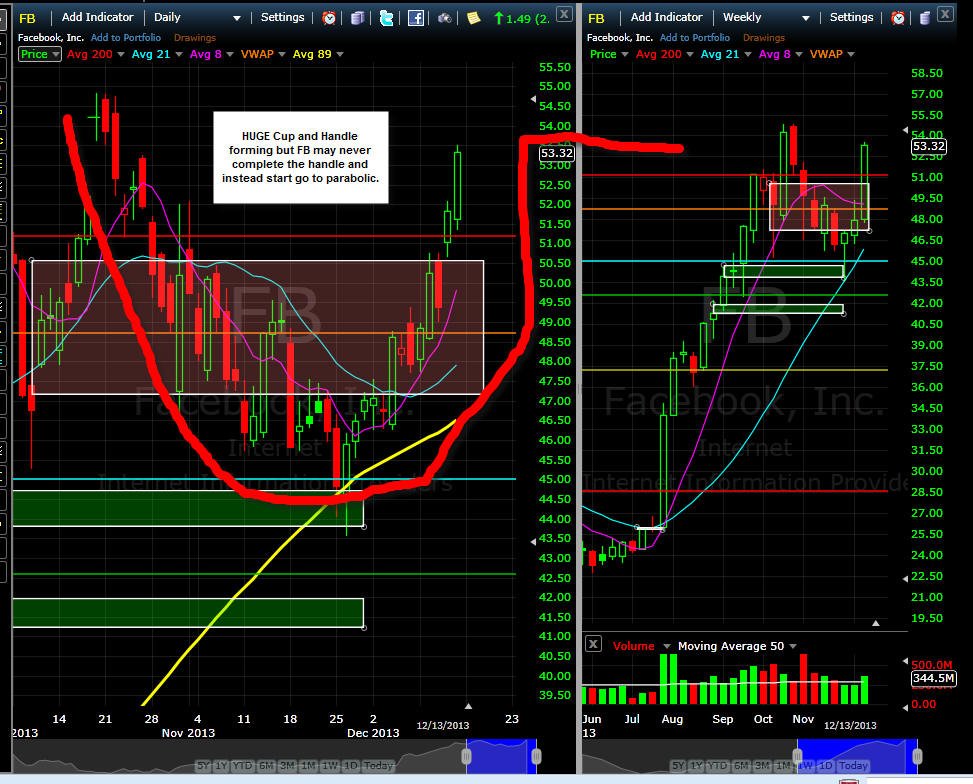The width and height of the screenshot is (973, 784).
Task: Open the yellow sticky note icon
Action: click(473, 18)
